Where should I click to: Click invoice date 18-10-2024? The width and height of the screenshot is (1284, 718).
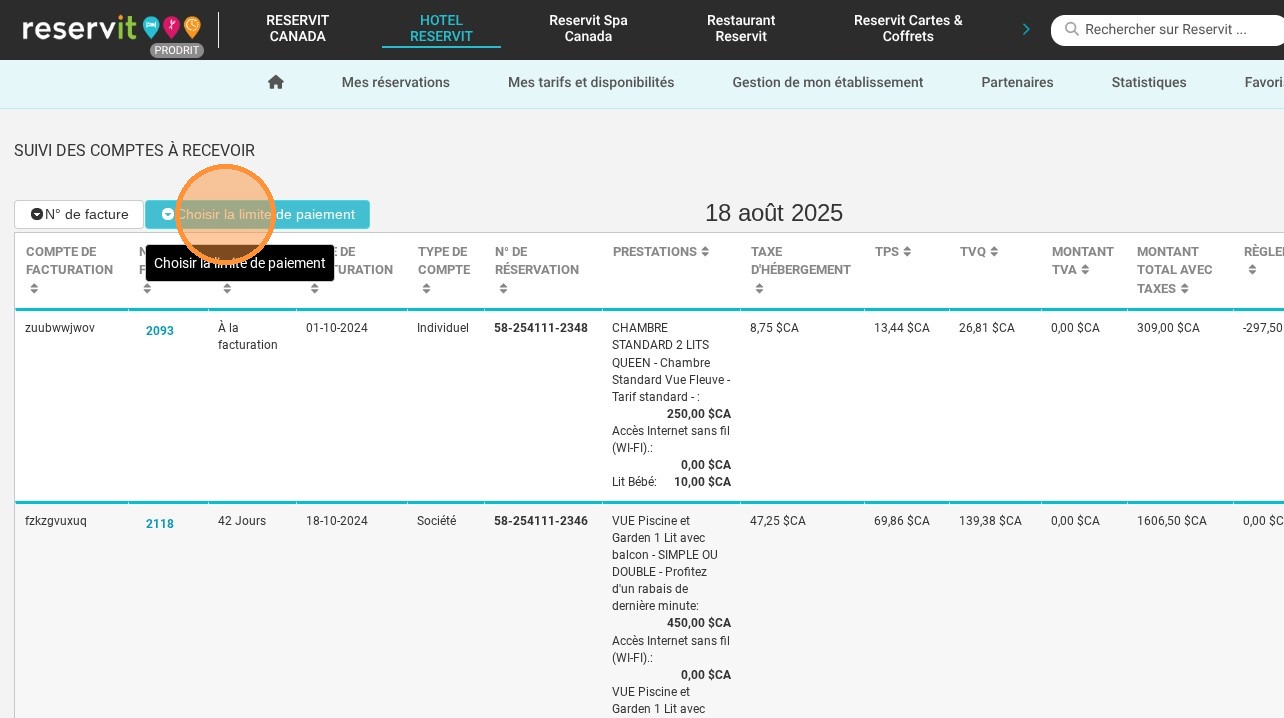[337, 521]
